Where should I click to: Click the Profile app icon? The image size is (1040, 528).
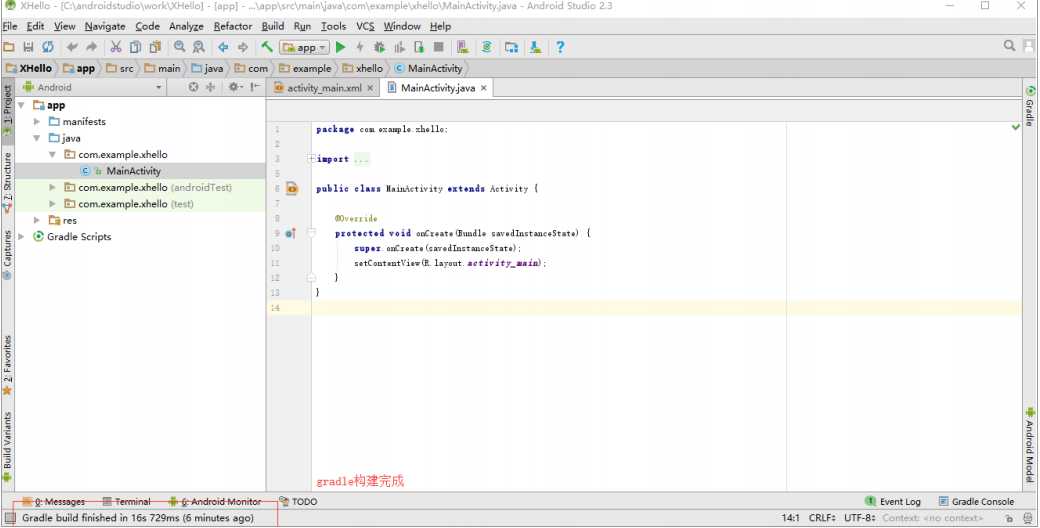[x=399, y=47]
